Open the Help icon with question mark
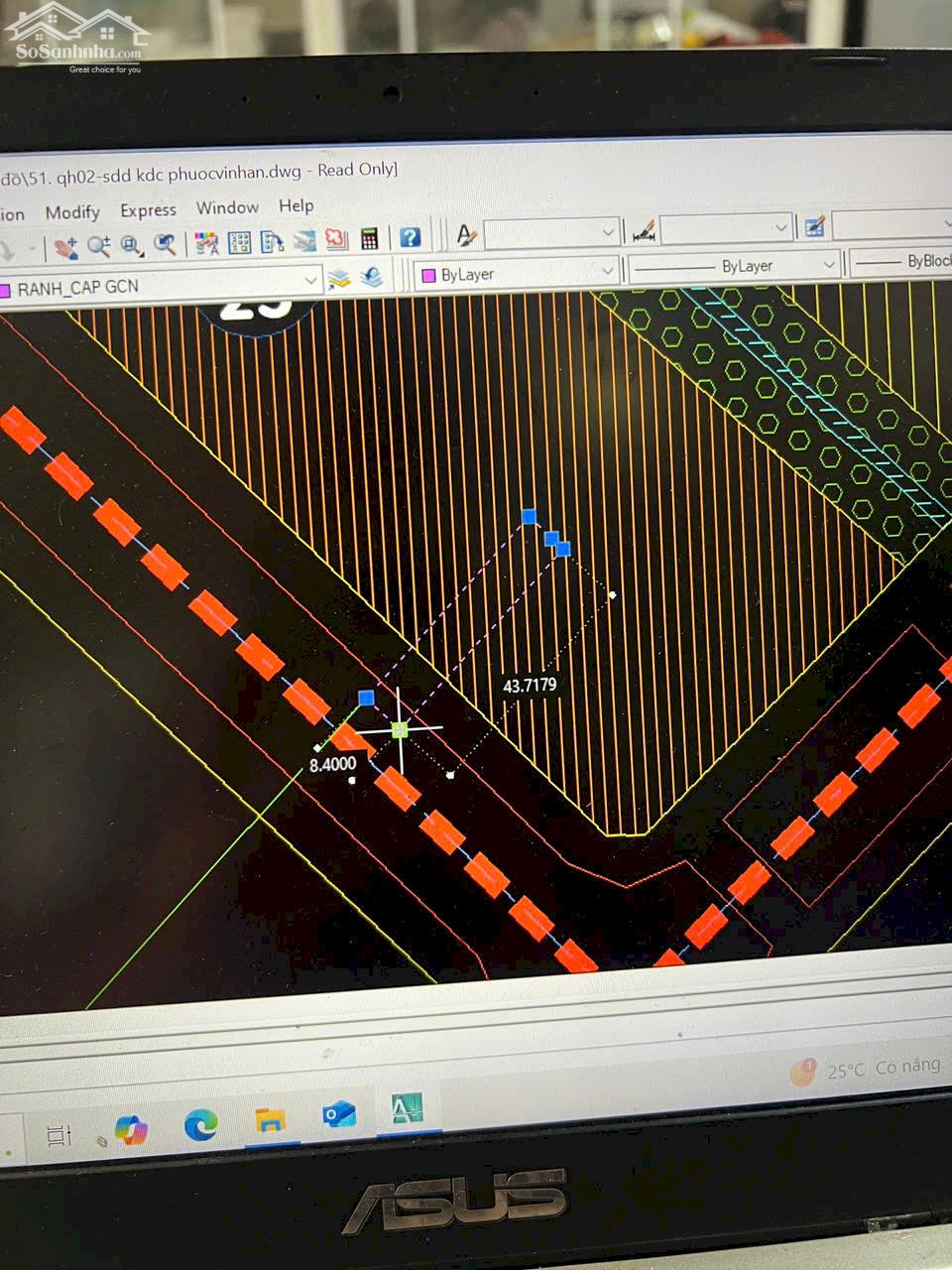Screen dimensions: 952x1270 (x=410, y=238)
